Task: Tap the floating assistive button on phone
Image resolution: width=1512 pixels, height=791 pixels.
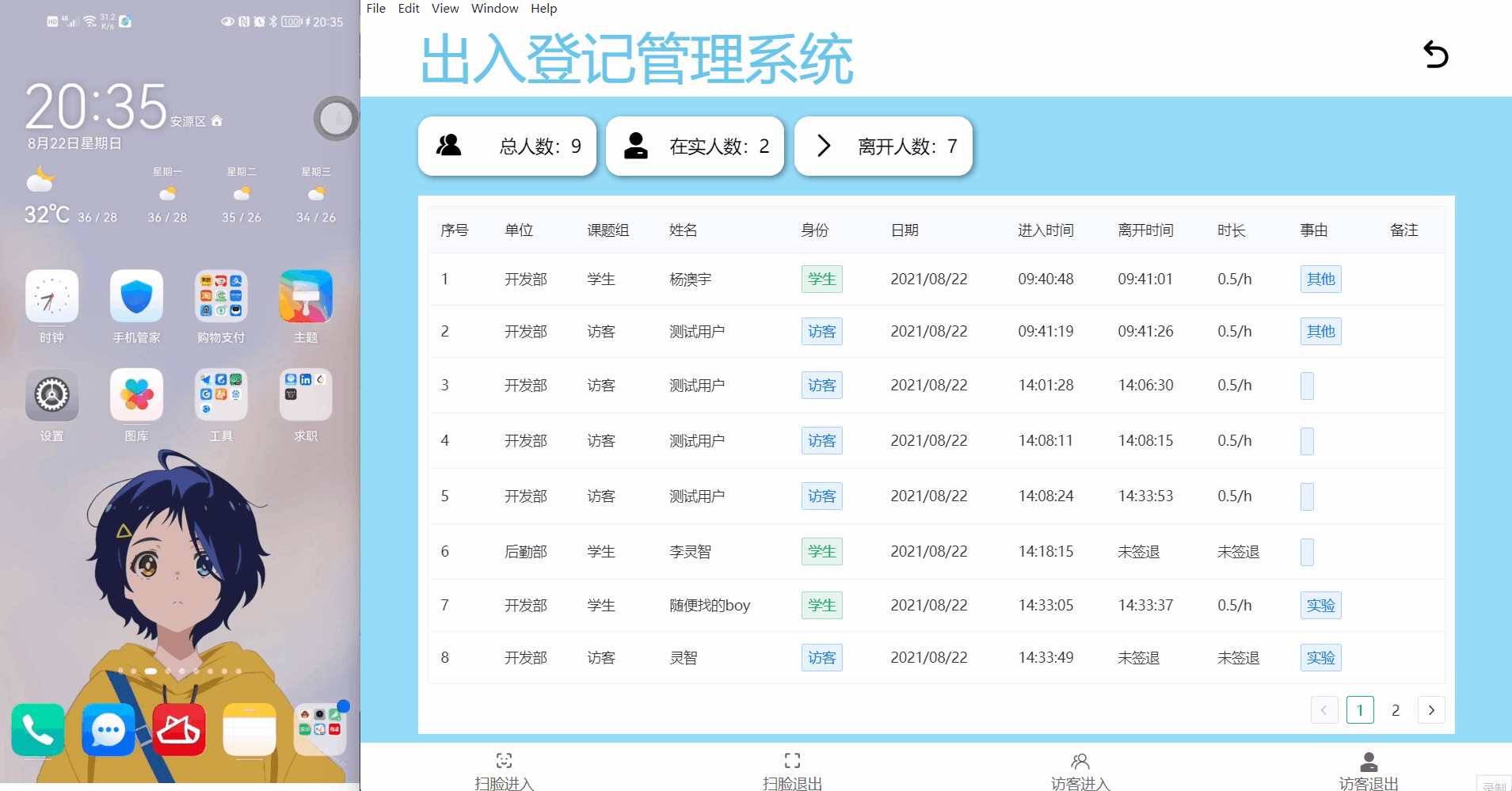Action: point(337,119)
